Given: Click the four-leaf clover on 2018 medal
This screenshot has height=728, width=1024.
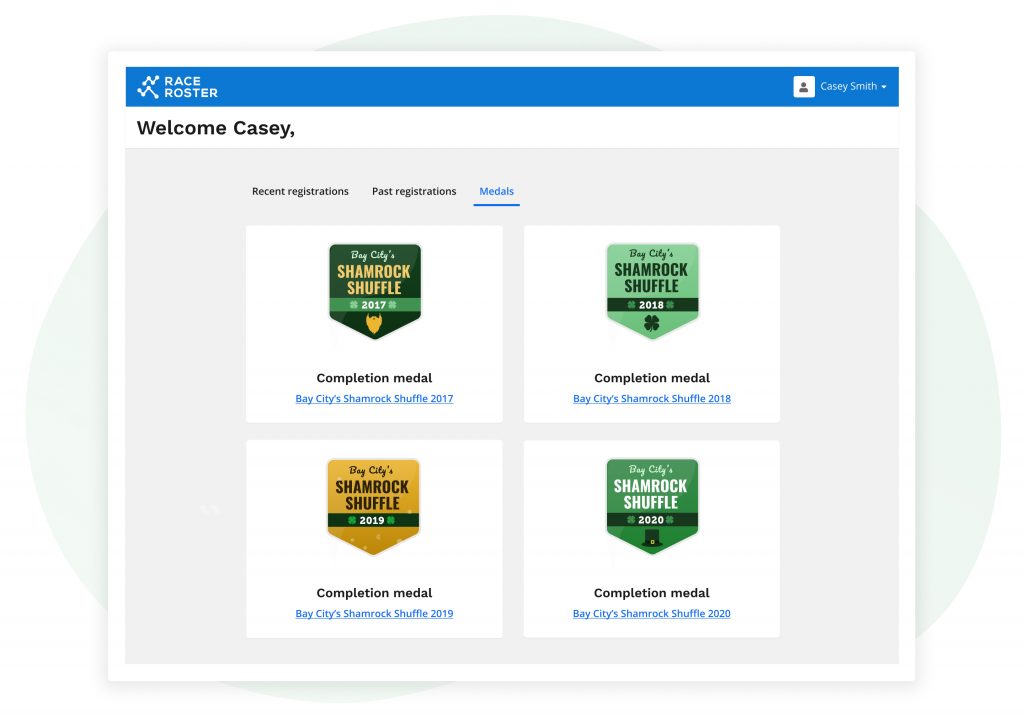Looking at the screenshot, I should tap(652, 323).
